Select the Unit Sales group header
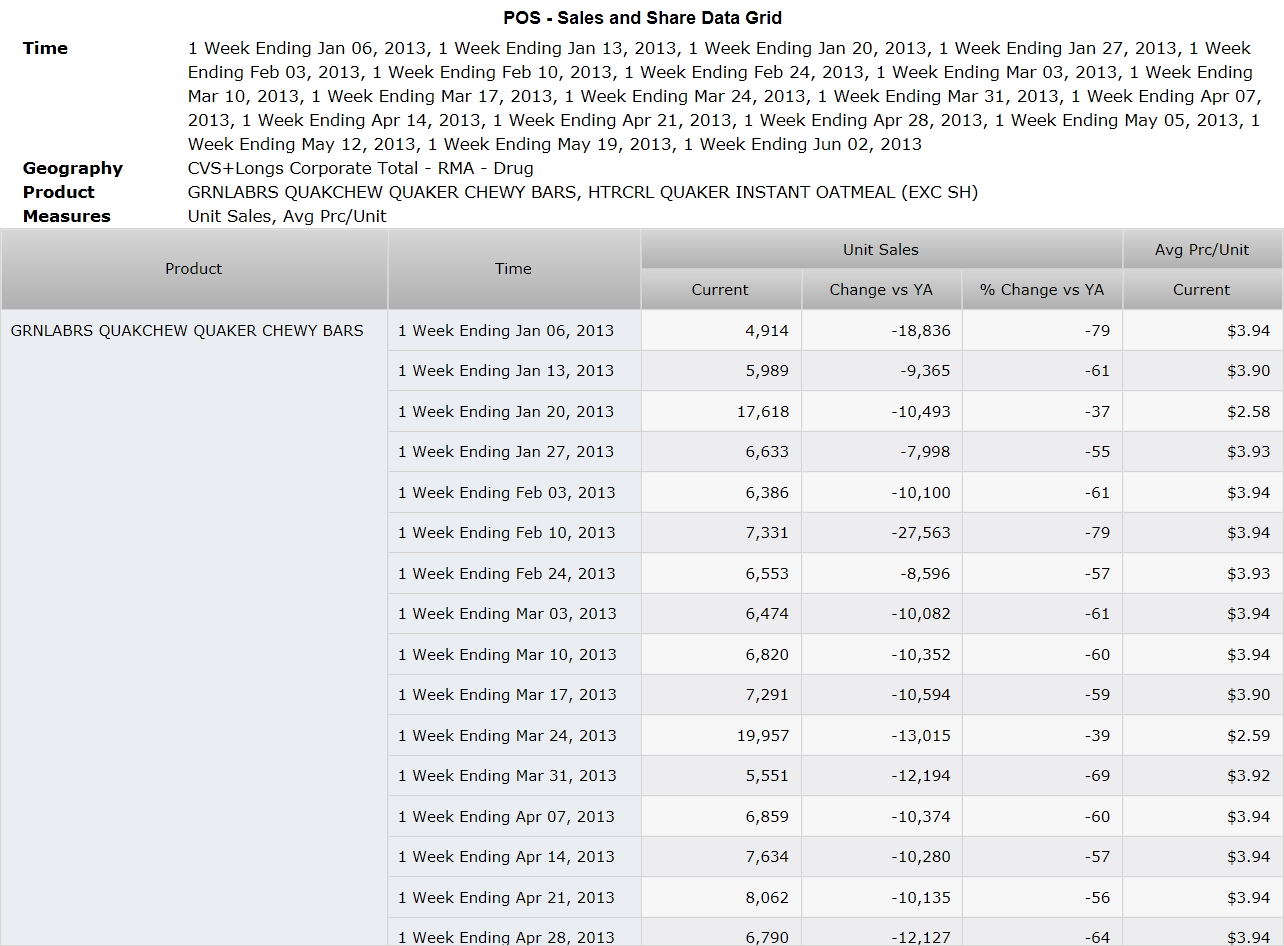This screenshot has width=1284, height=946. click(x=881, y=250)
